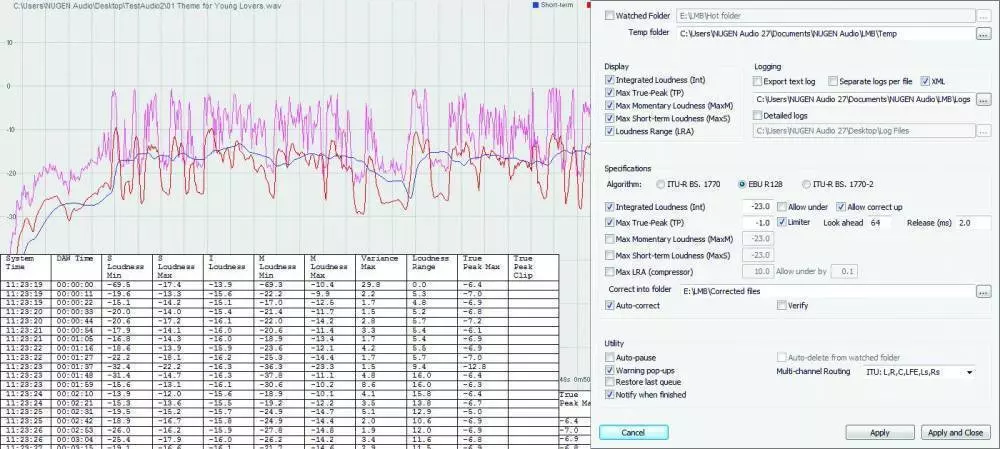Check the Verify option
Screen dimensions: 1000x449
click(x=781, y=305)
